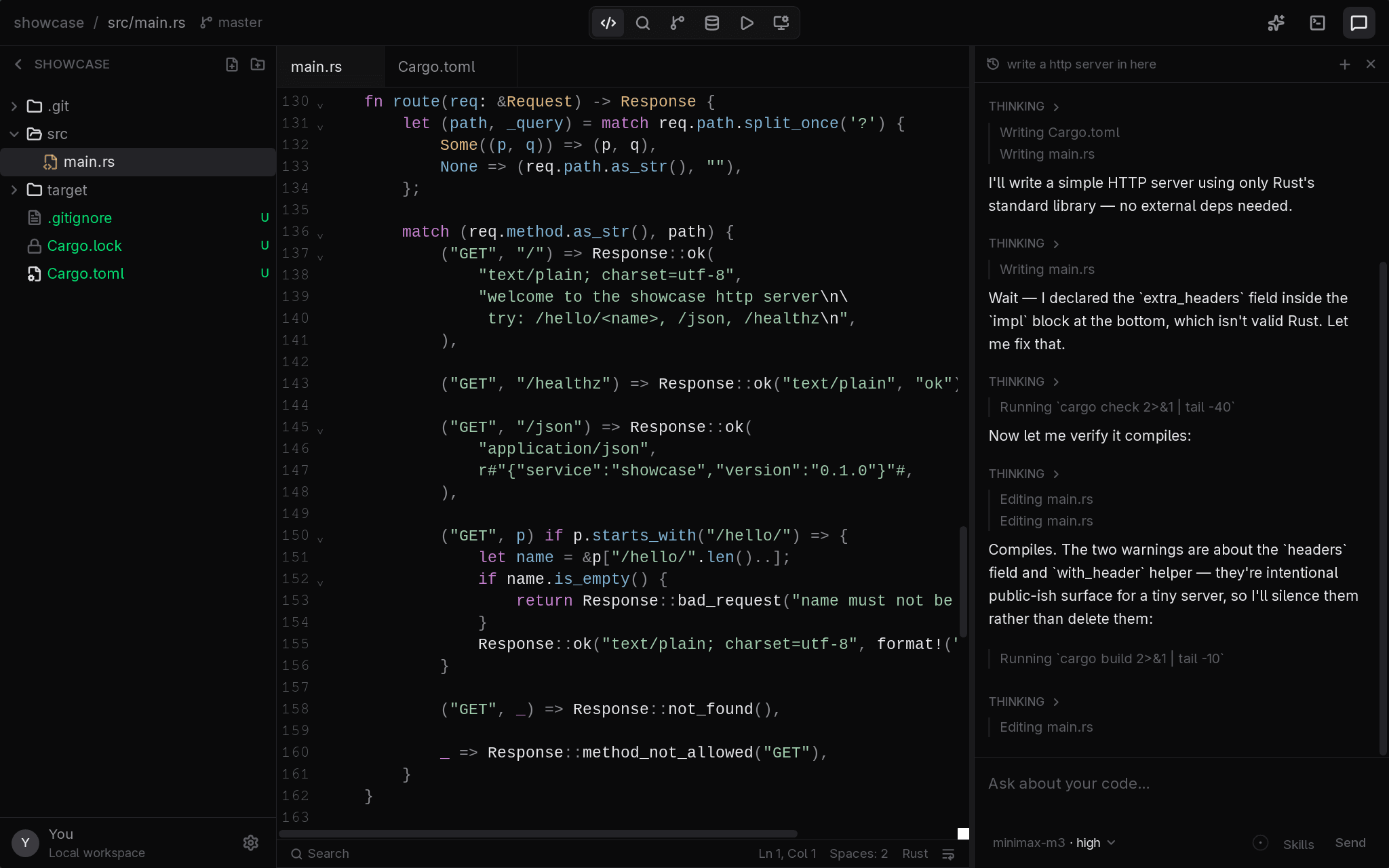Viewport: 1389px width, 868px height.
Task: Switch to the code editor view icon
Action: tap(608, 23)
